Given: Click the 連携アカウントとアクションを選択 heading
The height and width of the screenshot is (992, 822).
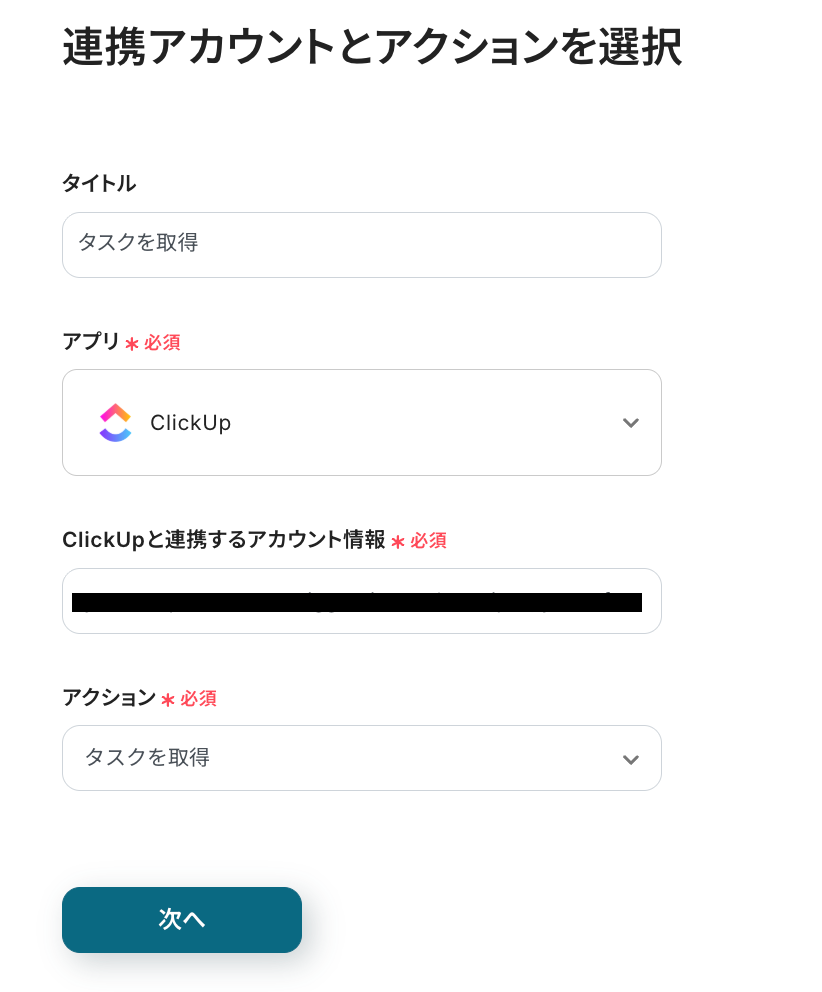Looking at the screenshot, I should click(x=372, y=47).
